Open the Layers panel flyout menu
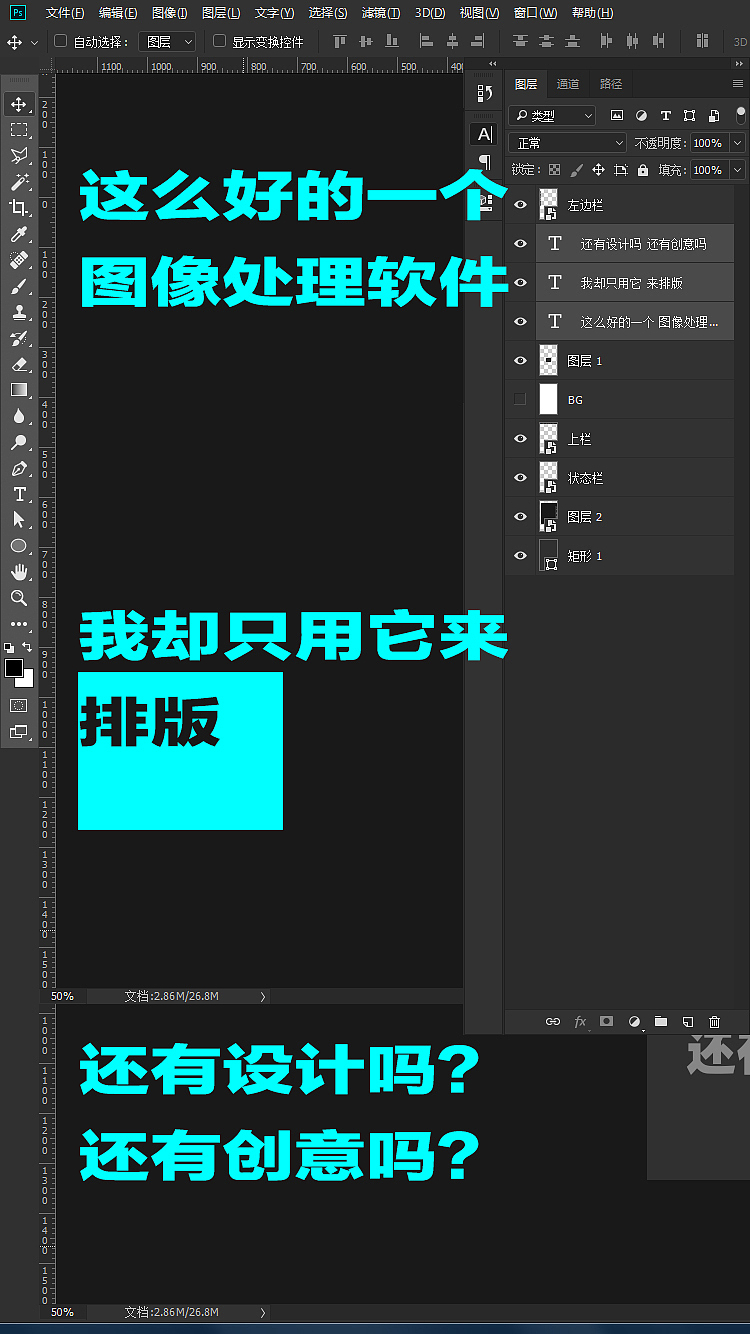 click(738, 84)
